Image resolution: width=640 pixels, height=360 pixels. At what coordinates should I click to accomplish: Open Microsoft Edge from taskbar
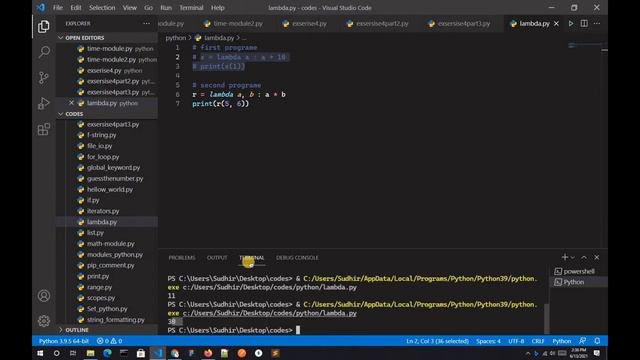(107, 353)
